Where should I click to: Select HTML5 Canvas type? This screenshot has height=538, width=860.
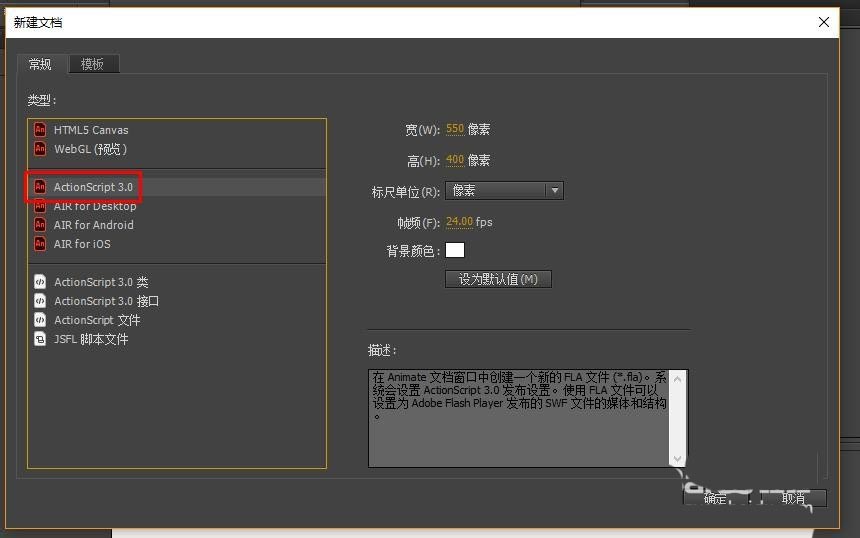coord(177,130)
